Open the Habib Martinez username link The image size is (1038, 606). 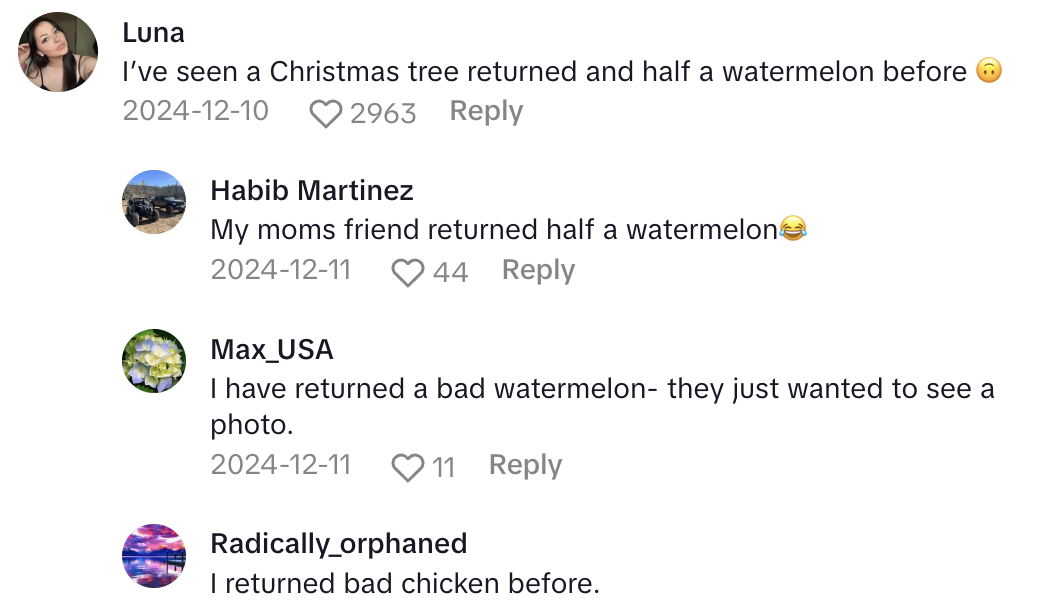[312, 190]
